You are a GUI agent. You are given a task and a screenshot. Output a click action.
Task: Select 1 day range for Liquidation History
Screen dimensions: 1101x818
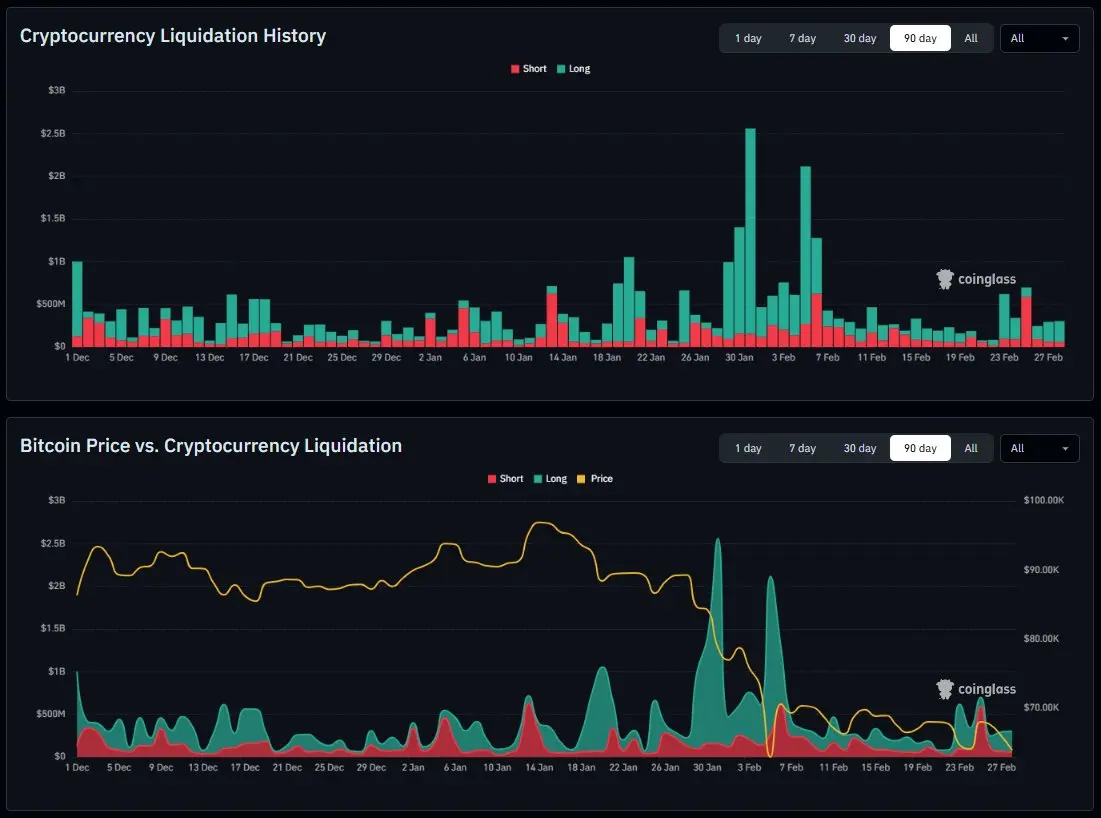click(748, 39)
